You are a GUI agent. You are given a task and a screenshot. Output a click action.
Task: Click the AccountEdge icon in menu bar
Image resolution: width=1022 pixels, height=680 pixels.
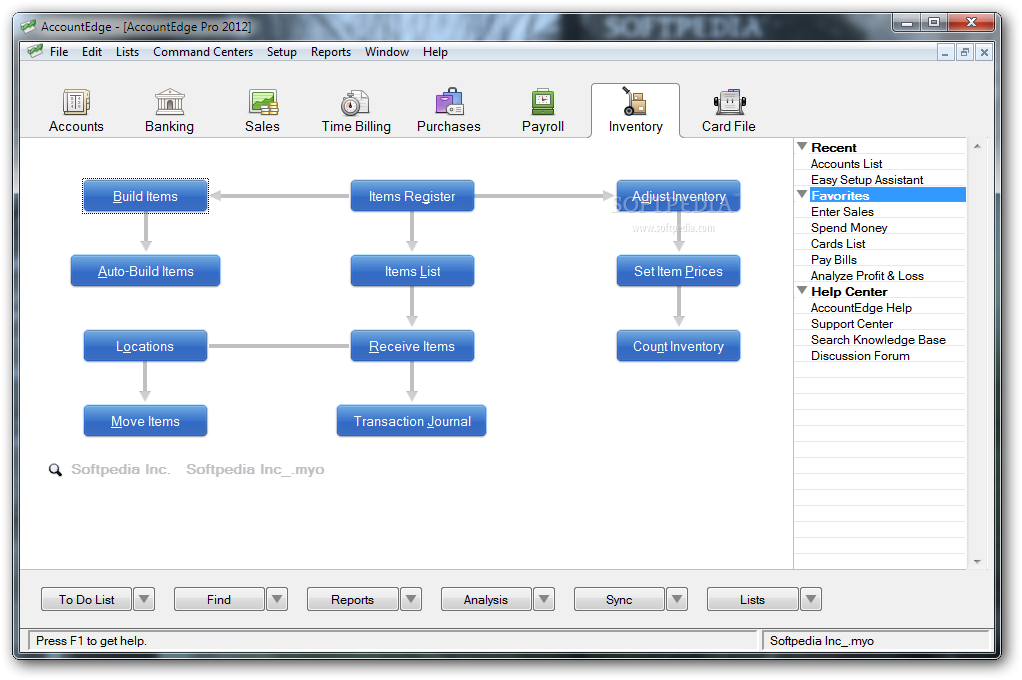(36, 52)
